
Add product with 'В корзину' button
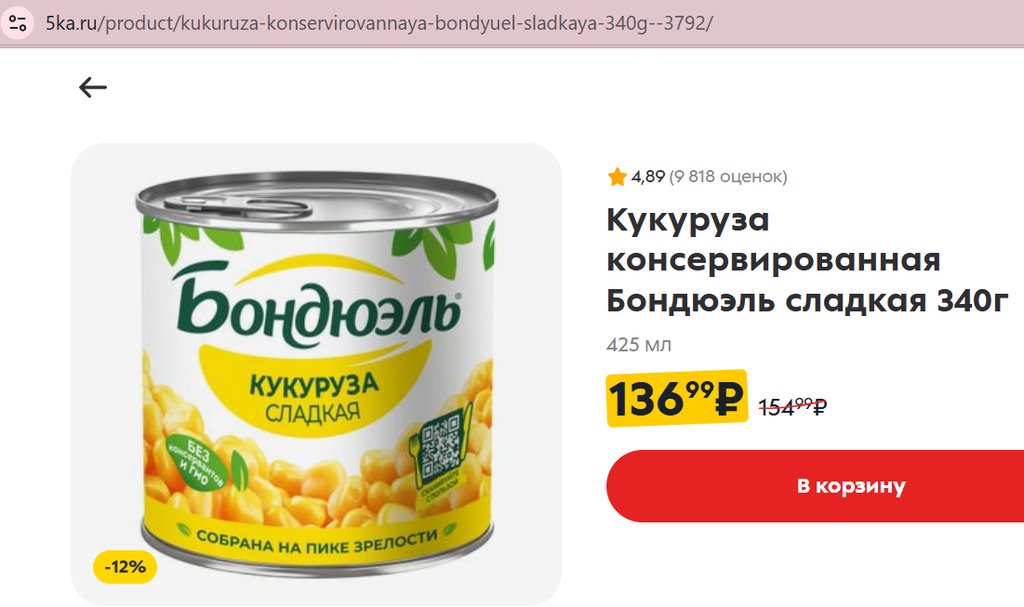tap(815, 486)
